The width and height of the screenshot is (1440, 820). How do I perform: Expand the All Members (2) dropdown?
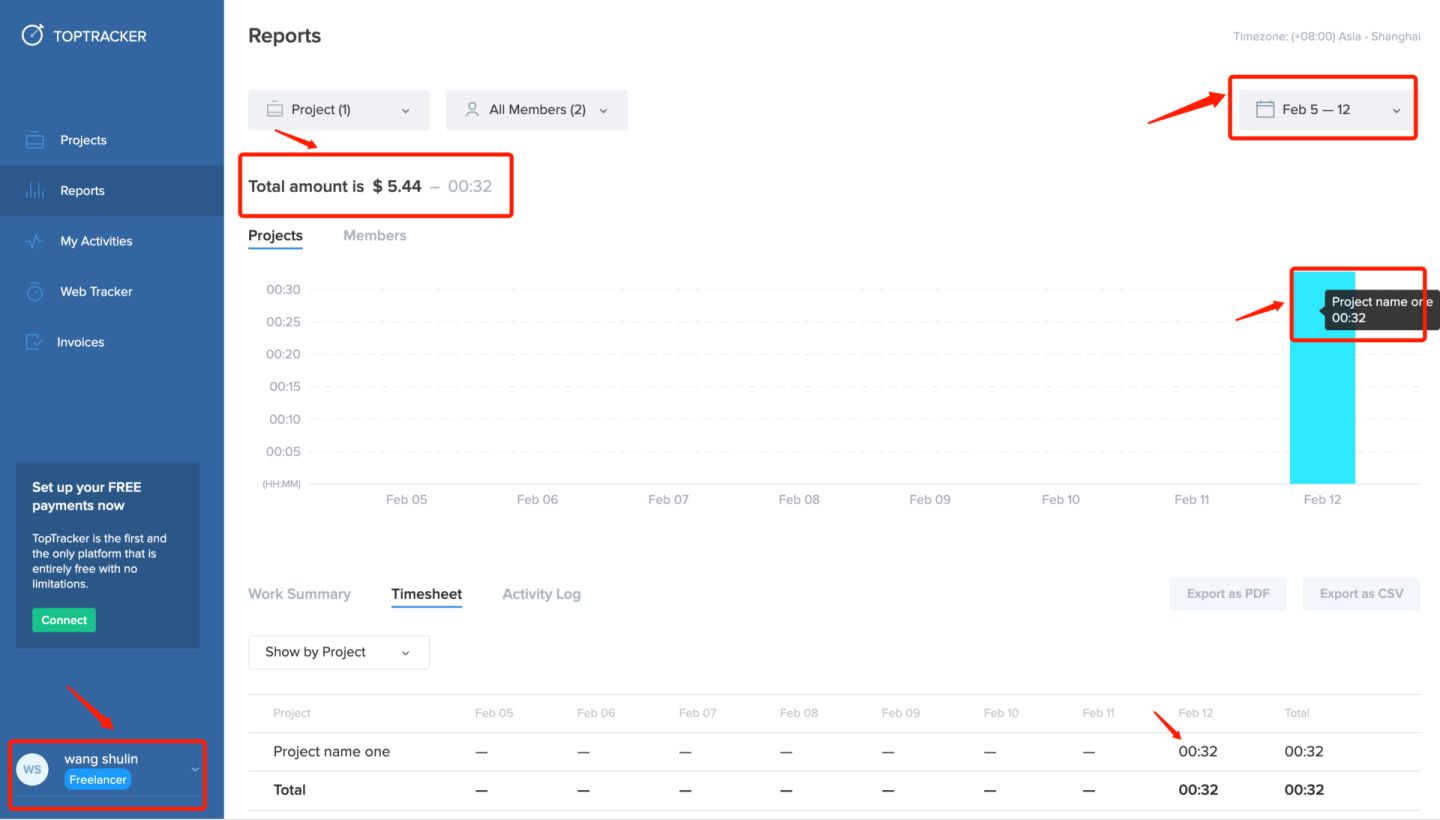tap(537, 110)
